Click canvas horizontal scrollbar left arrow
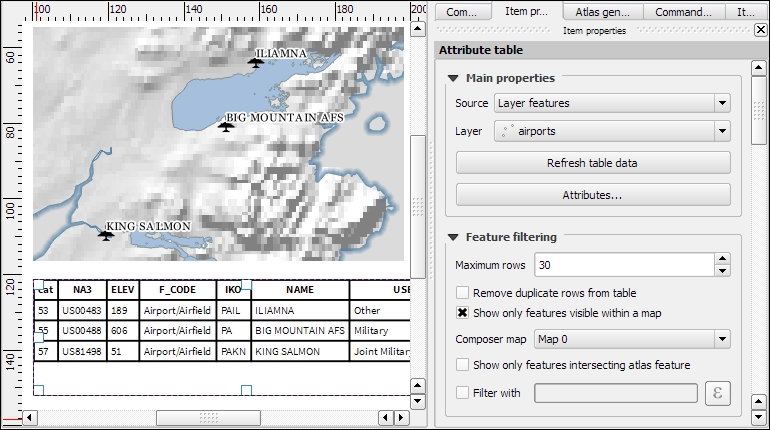 pos(30,418)
